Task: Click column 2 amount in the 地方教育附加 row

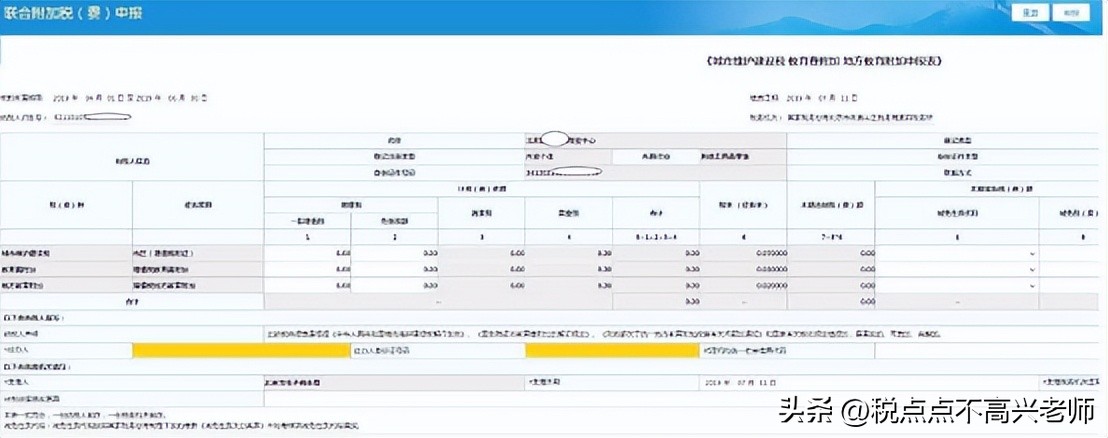Action: point(394,285)
